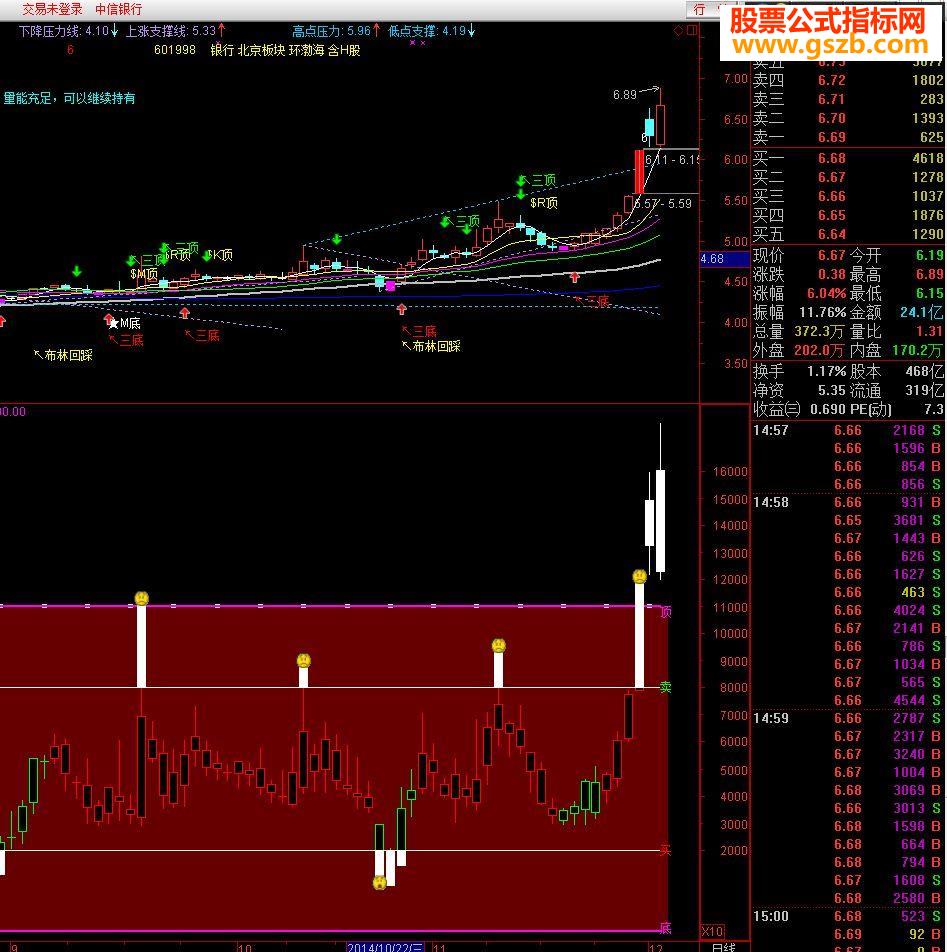This screenshot has height=952, width=947.
Task: Click the 布林回踩 label near October 22
Action: [x=436, y=346]
